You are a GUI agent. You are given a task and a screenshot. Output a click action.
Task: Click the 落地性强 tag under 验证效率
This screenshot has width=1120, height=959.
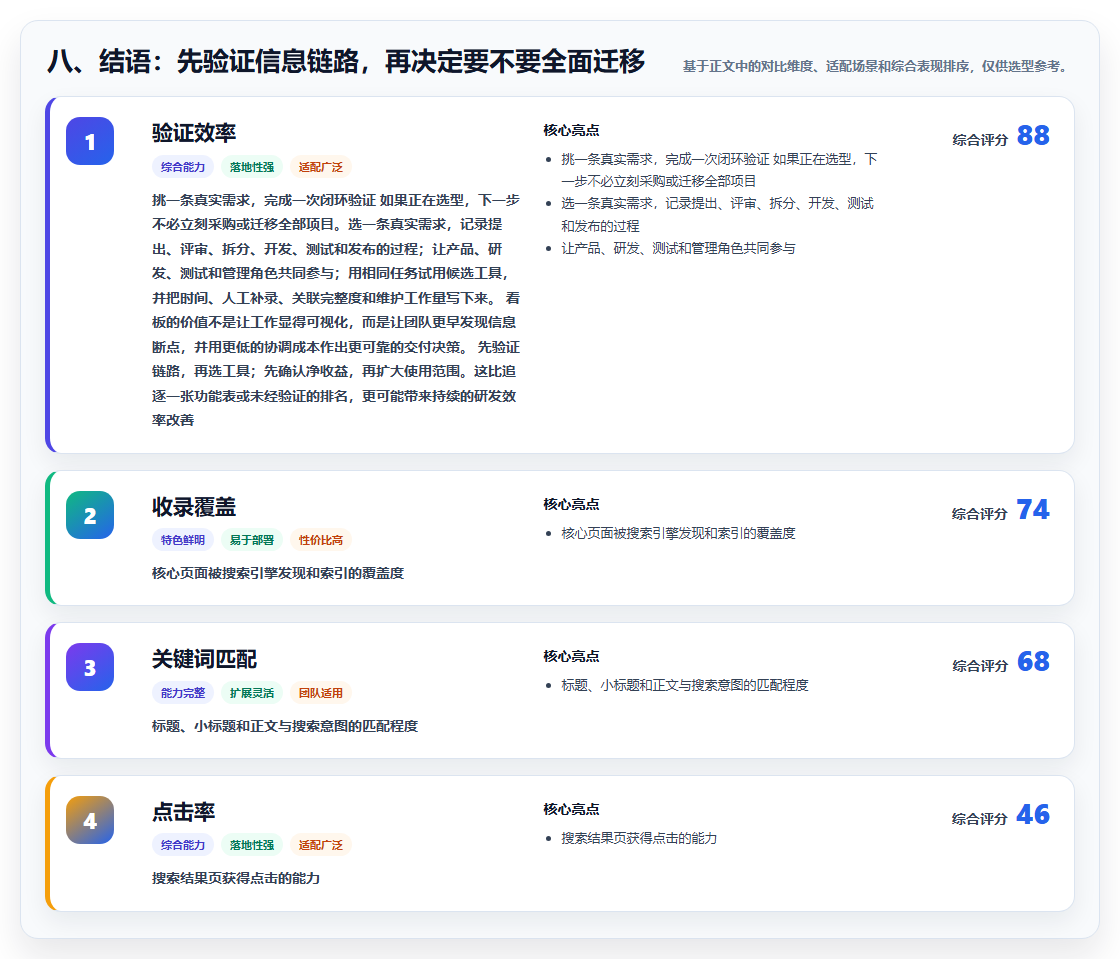(252, 167)
